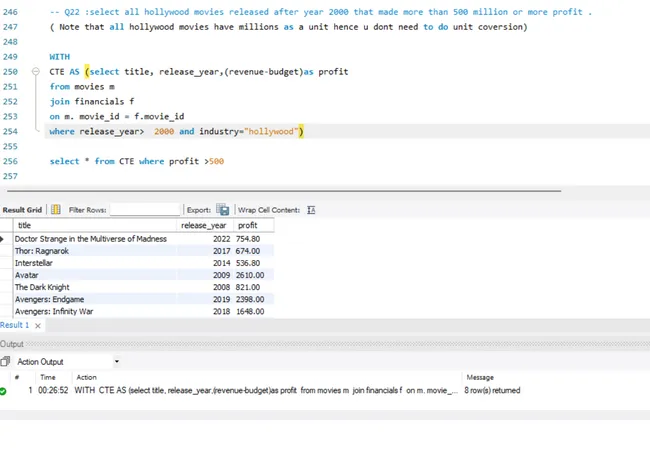Screen dimensions: 650x471
Task: Place cursor on 'join financials f' line
Action: [92, 102]
